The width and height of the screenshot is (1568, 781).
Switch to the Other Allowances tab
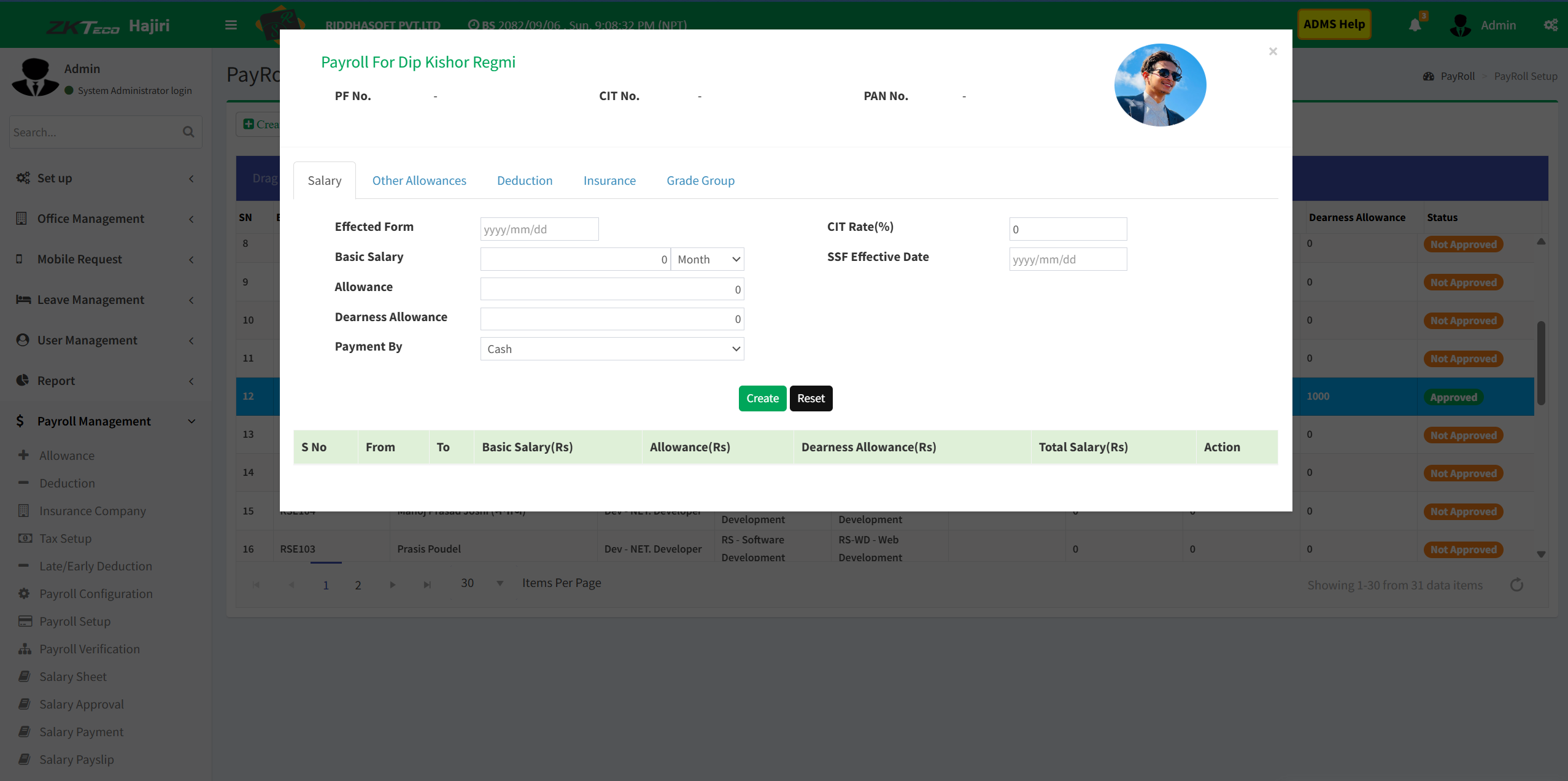click(x=419, y=181)
